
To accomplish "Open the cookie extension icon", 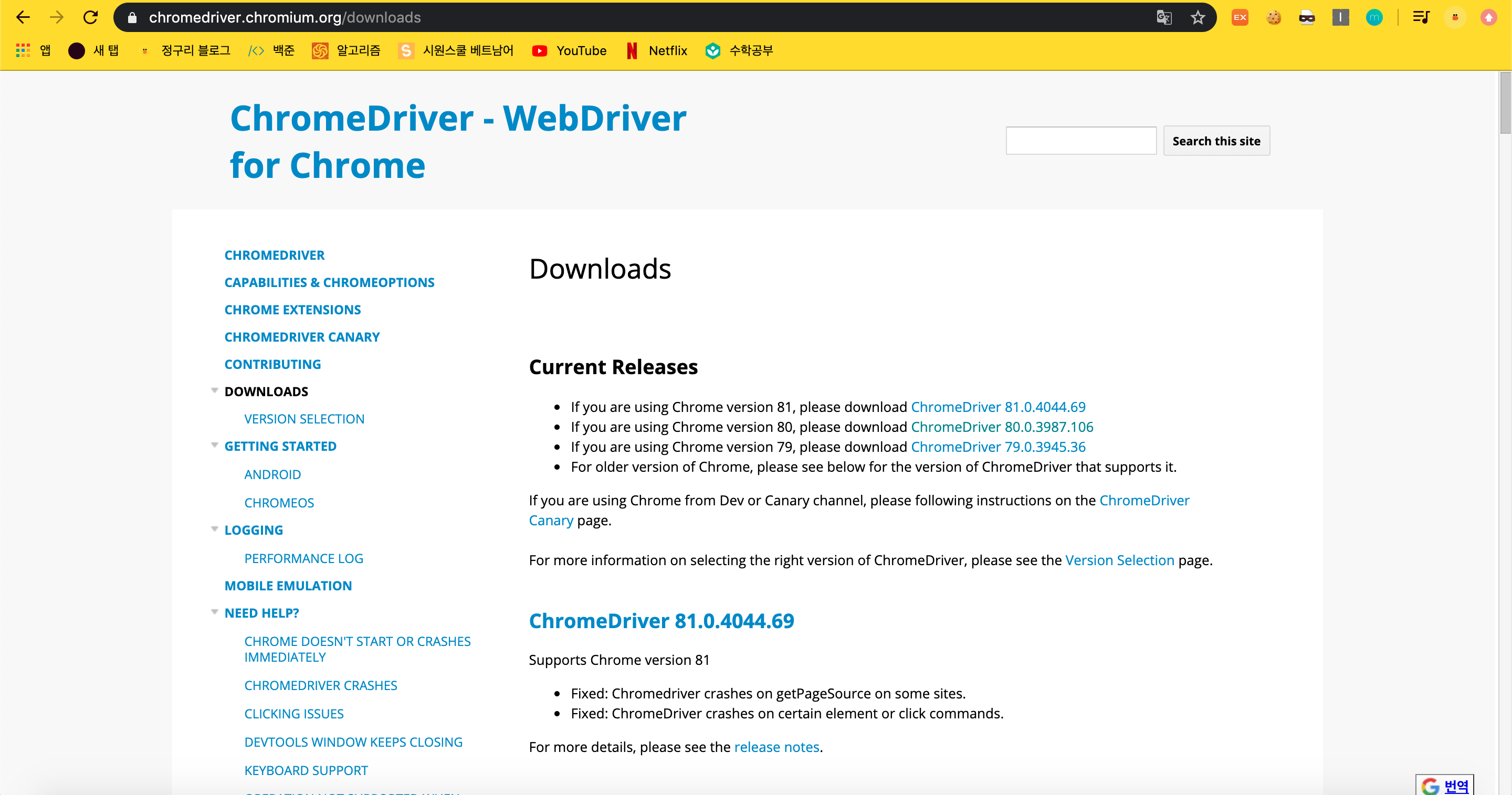I will (1273, 18).
